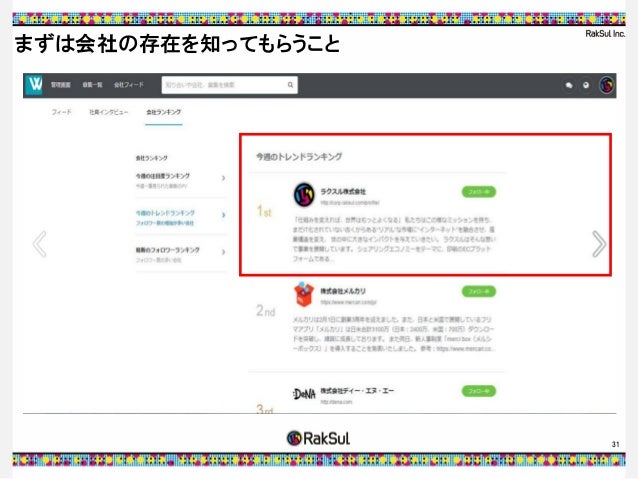Switch to the 社員インタビュー tab
This screenshot has width=638, height=479.
tap(109, 112)
